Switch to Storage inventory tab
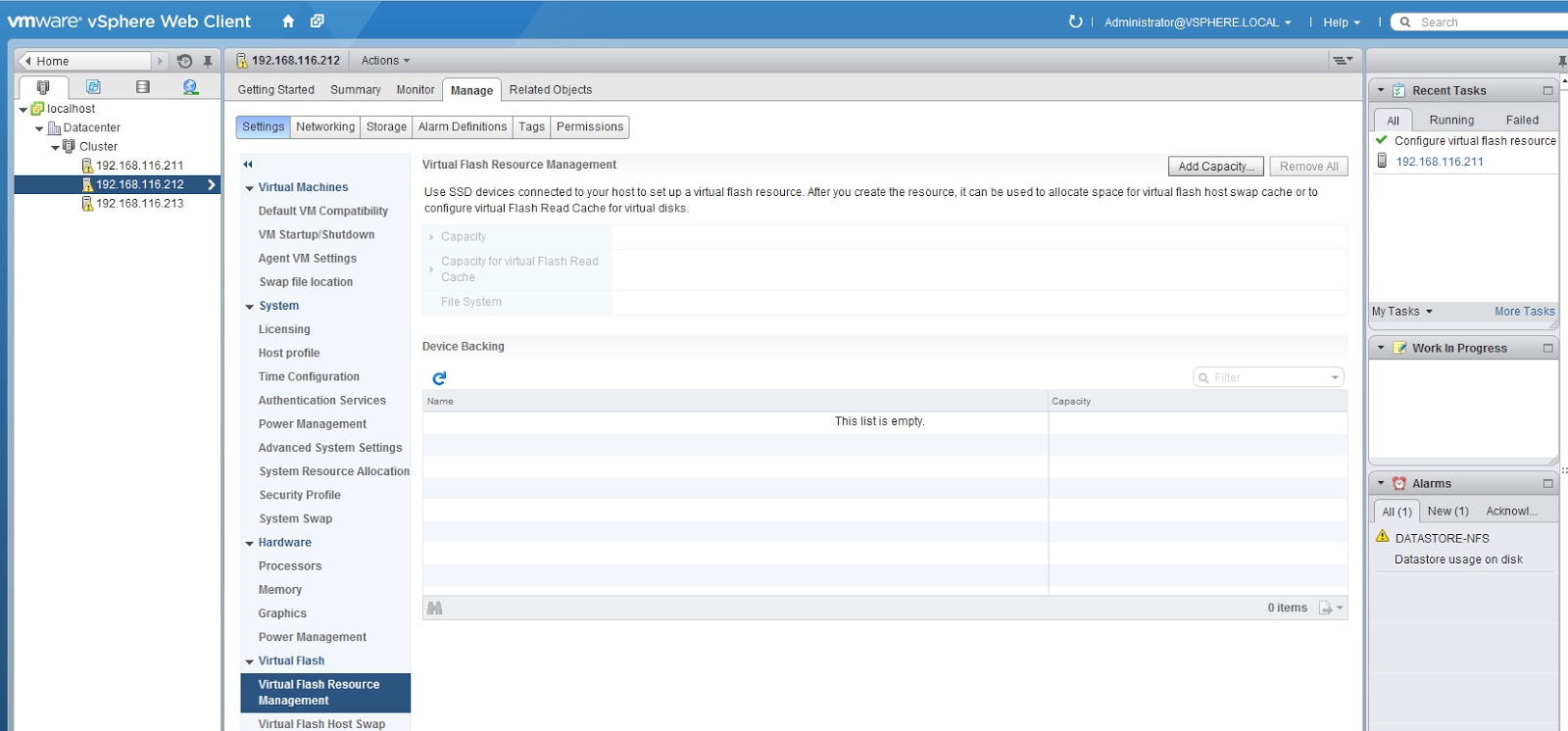This screenshot has height=731, width=1568. [143, 87]
